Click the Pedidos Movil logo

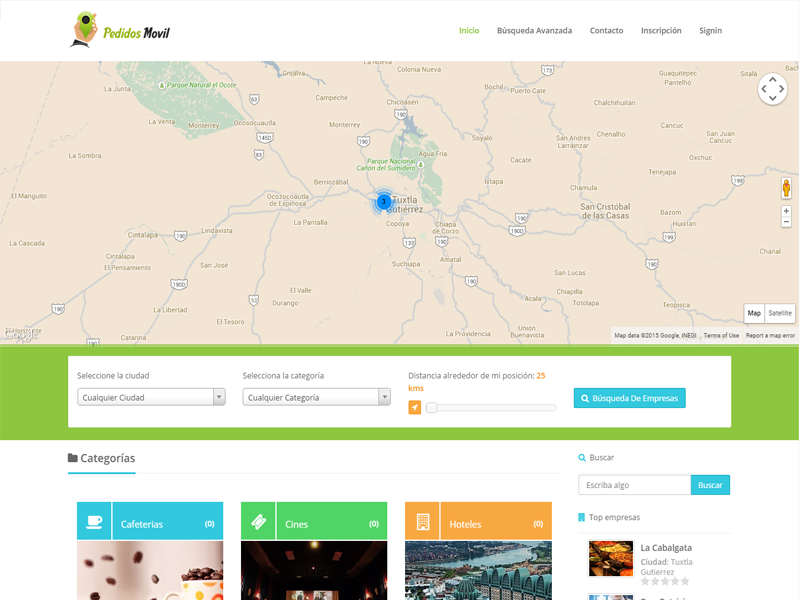tap(121, 30)
